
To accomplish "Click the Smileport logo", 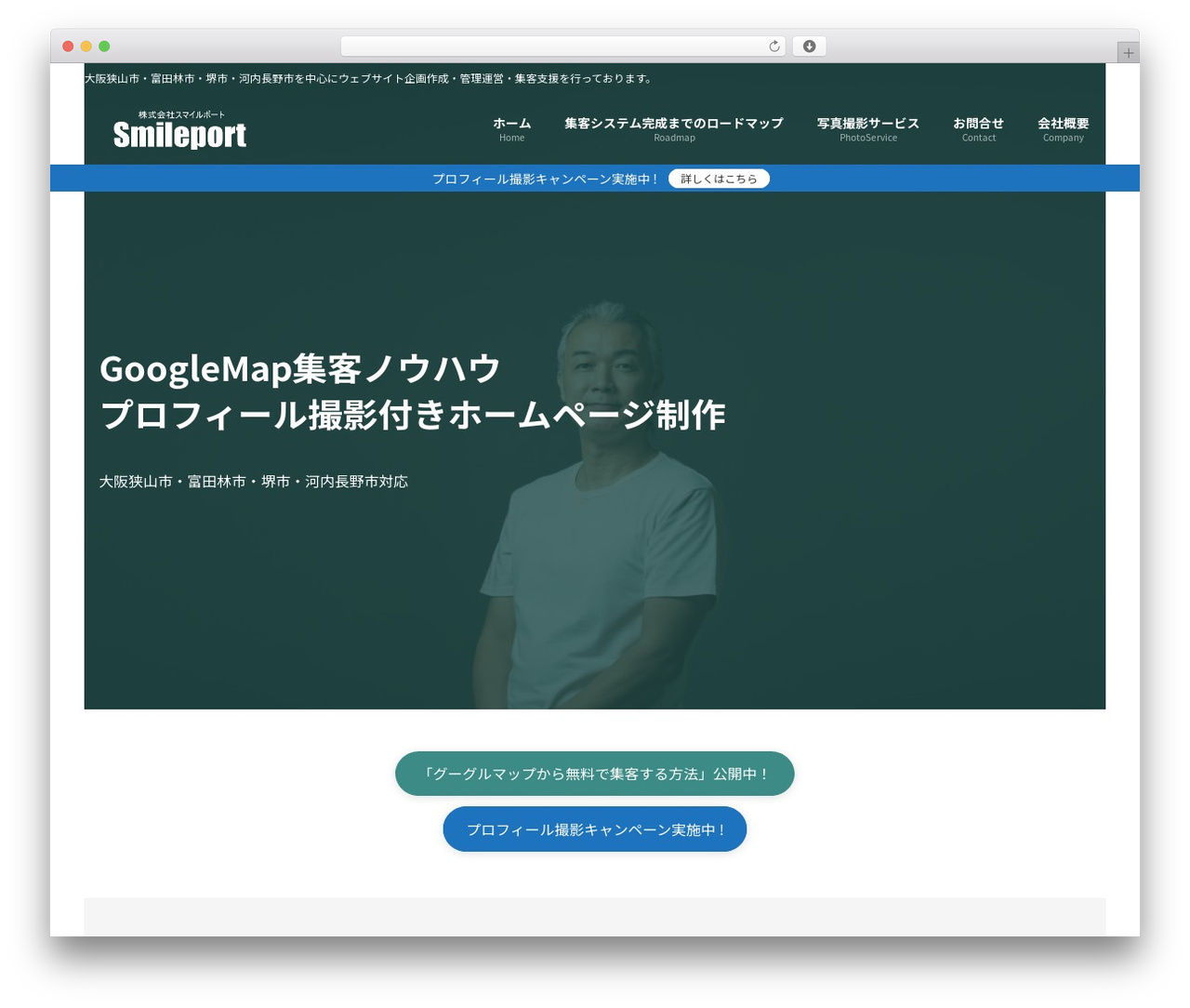I will [x=179, y=130].
